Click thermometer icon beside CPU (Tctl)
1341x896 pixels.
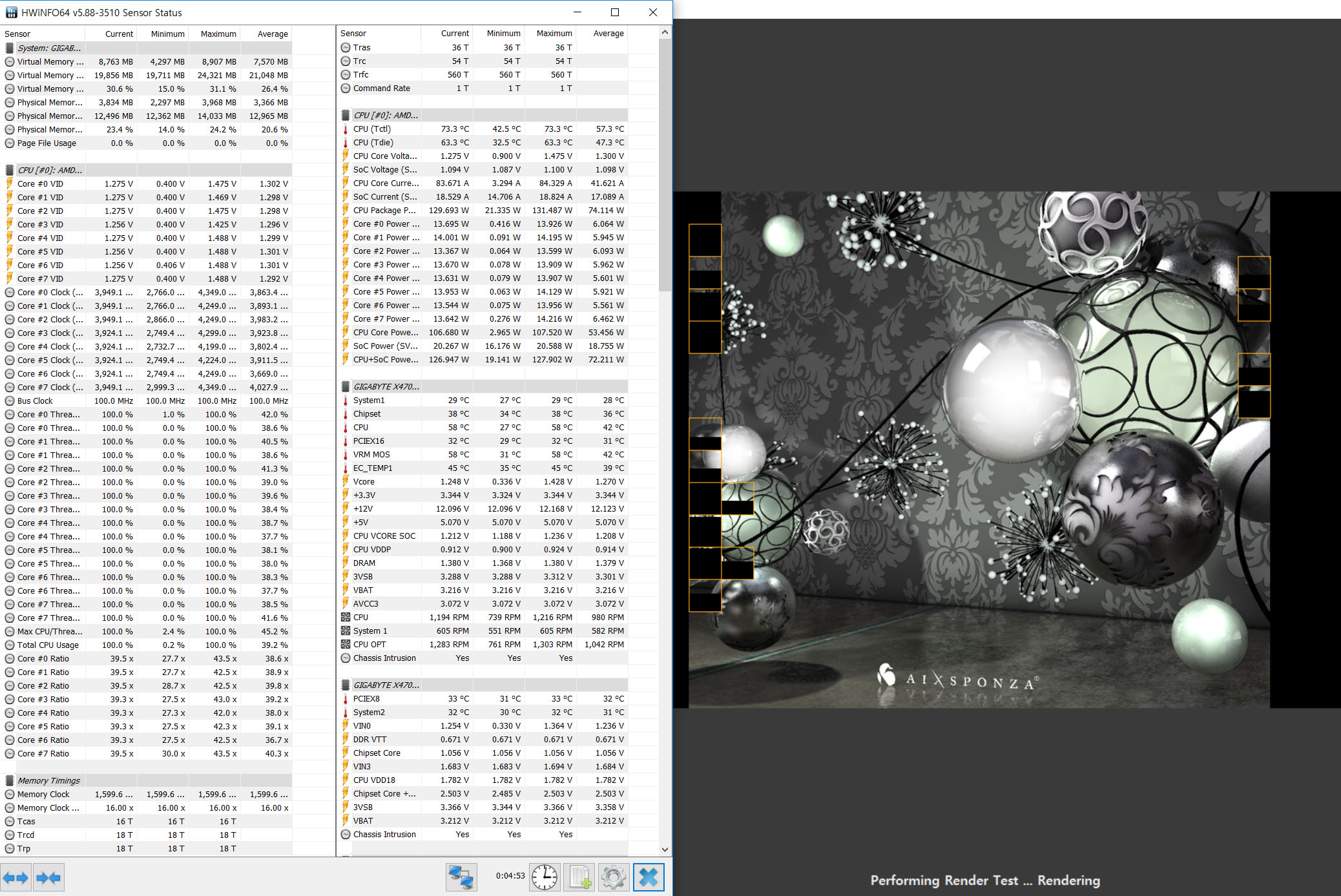click(x=346, y=129)
